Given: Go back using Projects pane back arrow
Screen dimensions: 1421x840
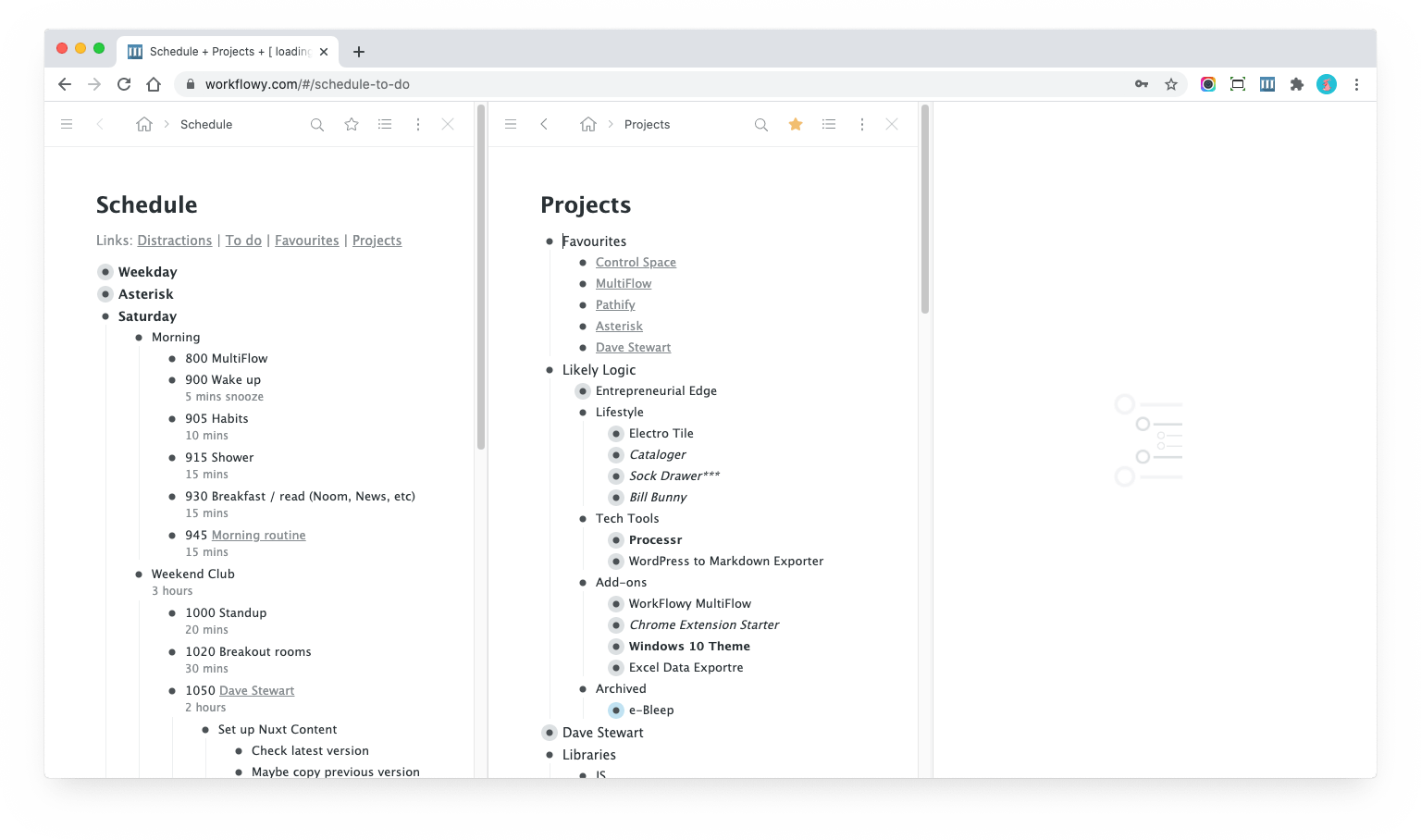Looking at the screenshot, I should pos(544,125).
